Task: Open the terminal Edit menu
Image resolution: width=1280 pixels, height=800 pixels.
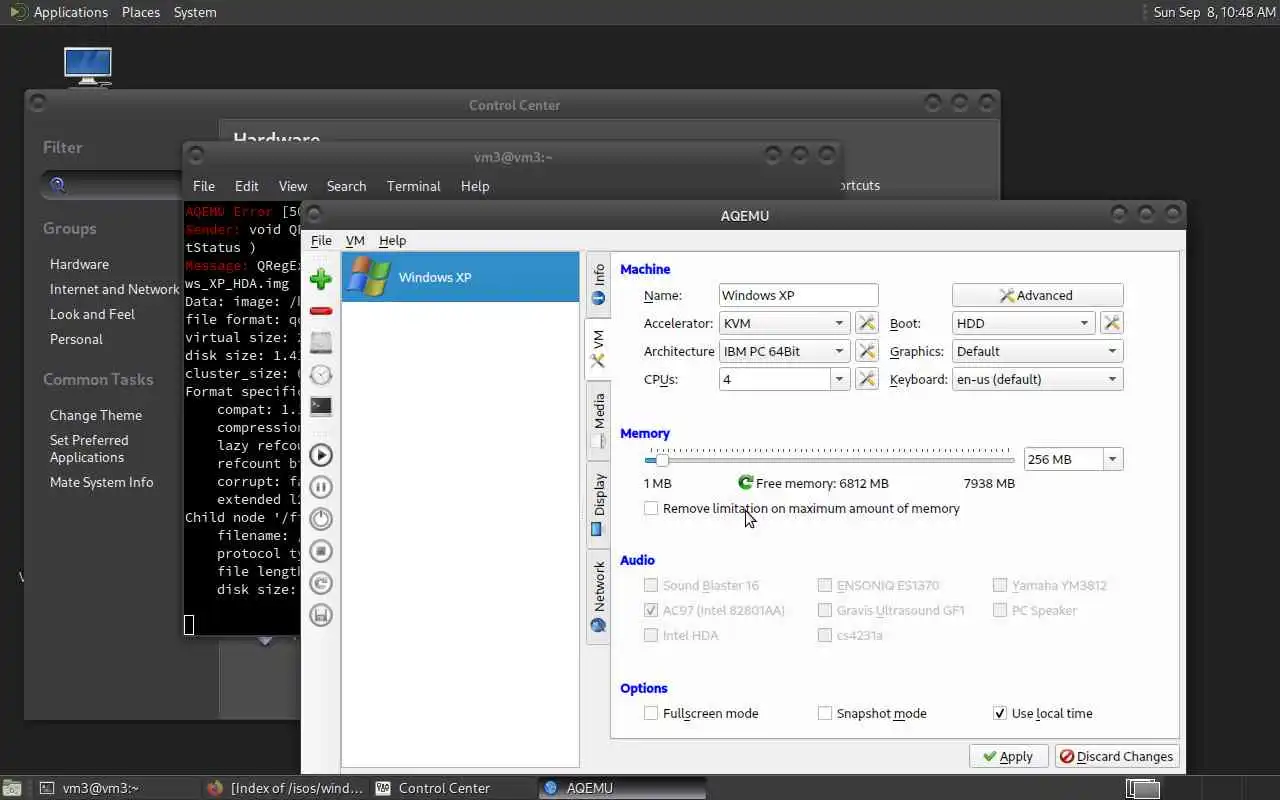Action: pos(246,186)
